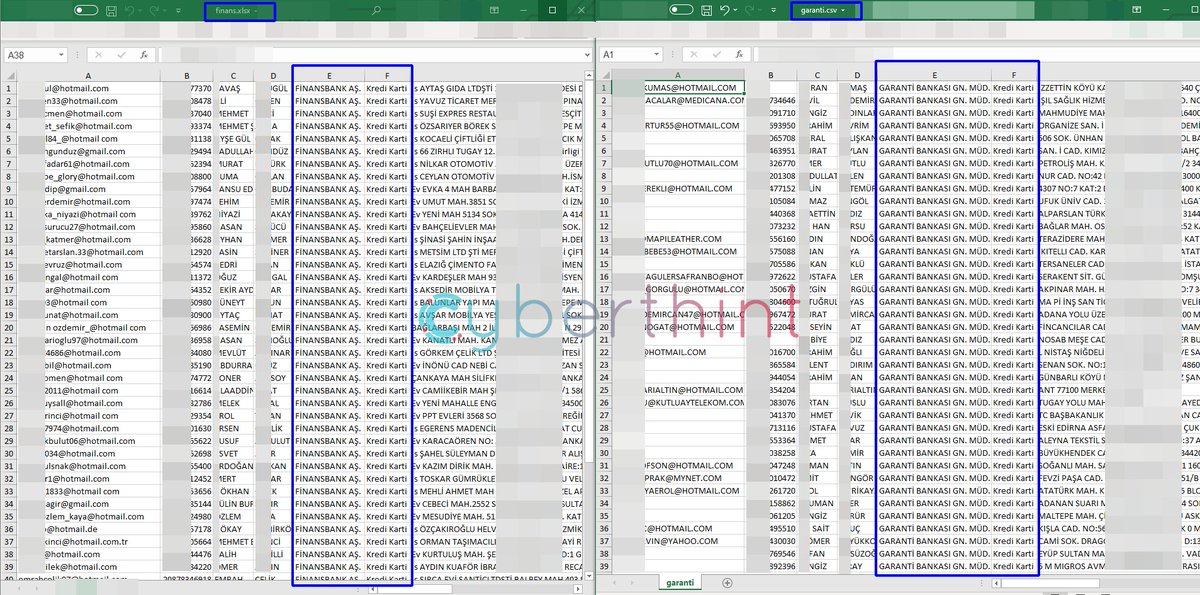
Task: Click cell A1 in the garanti.csv sheet
Action: [x=678, y=88]
